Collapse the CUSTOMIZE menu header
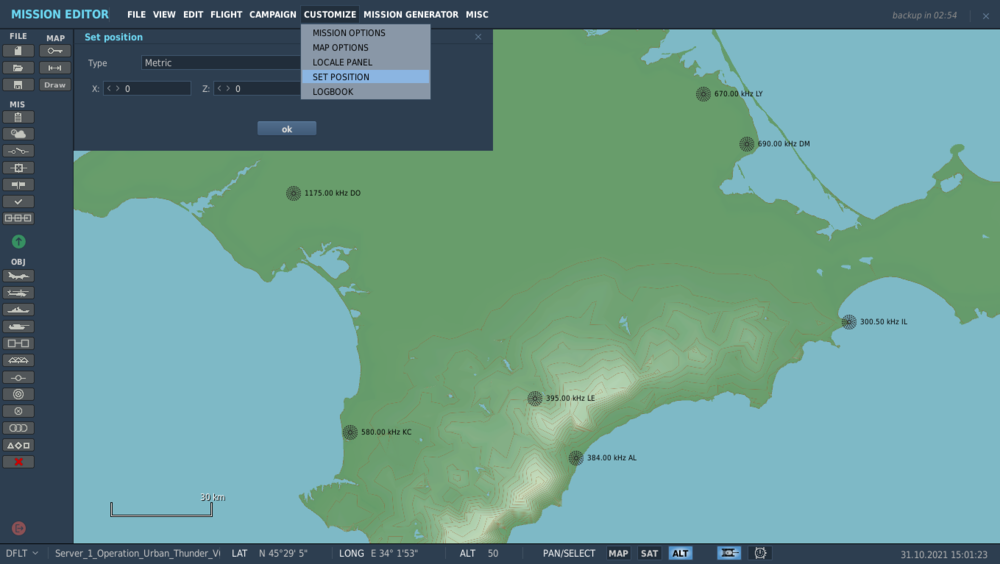The width and height of the screenshot is (1000, 564). click(x=330, y=14)
